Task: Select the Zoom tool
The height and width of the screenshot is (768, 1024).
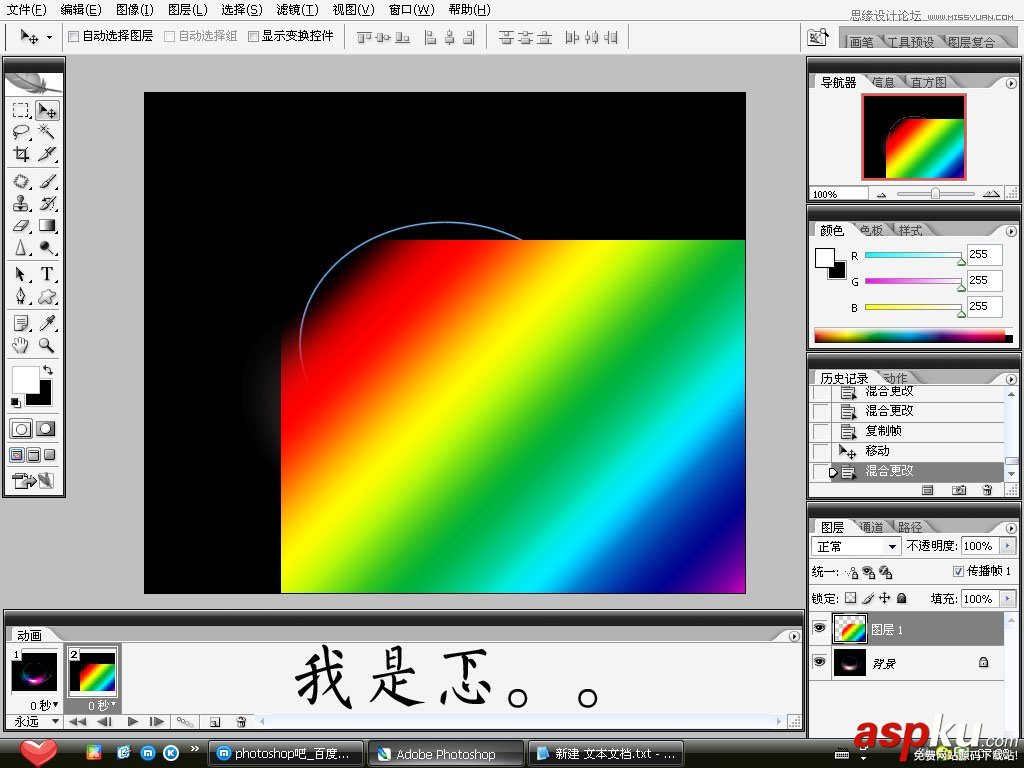Action: tap(46, 346)
